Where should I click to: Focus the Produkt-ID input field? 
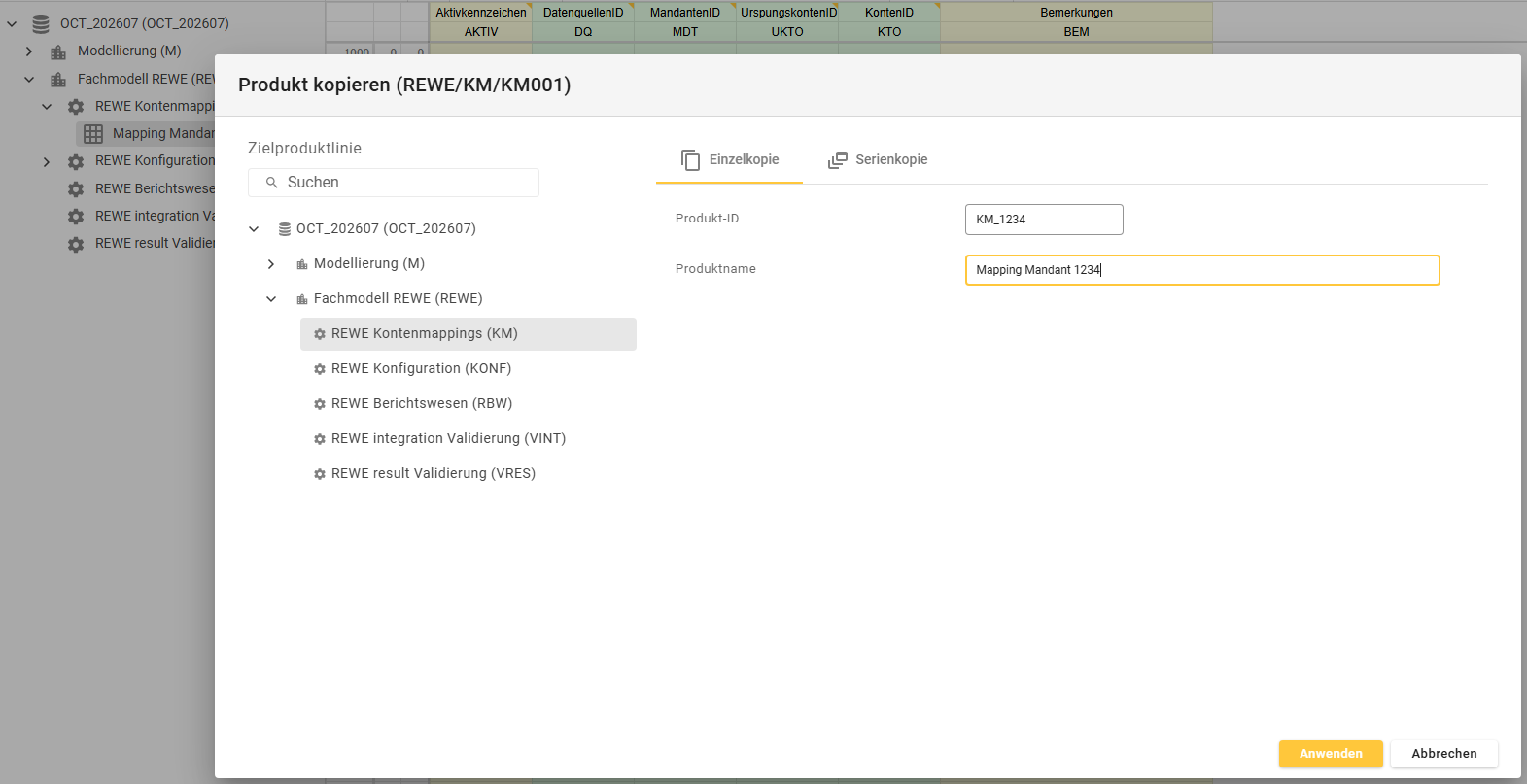click(1044, 220)
